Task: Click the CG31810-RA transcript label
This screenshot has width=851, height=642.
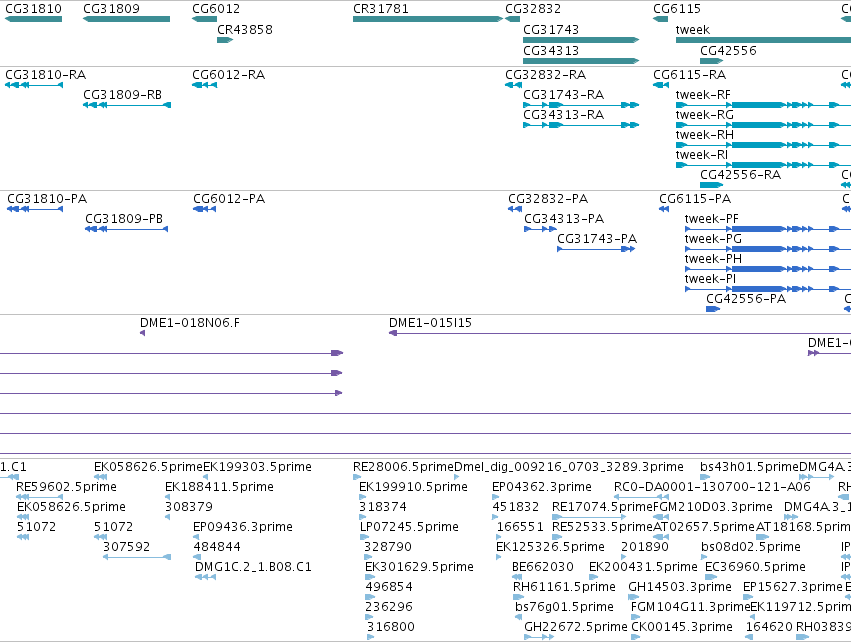Action: click(x=46, y=74)
